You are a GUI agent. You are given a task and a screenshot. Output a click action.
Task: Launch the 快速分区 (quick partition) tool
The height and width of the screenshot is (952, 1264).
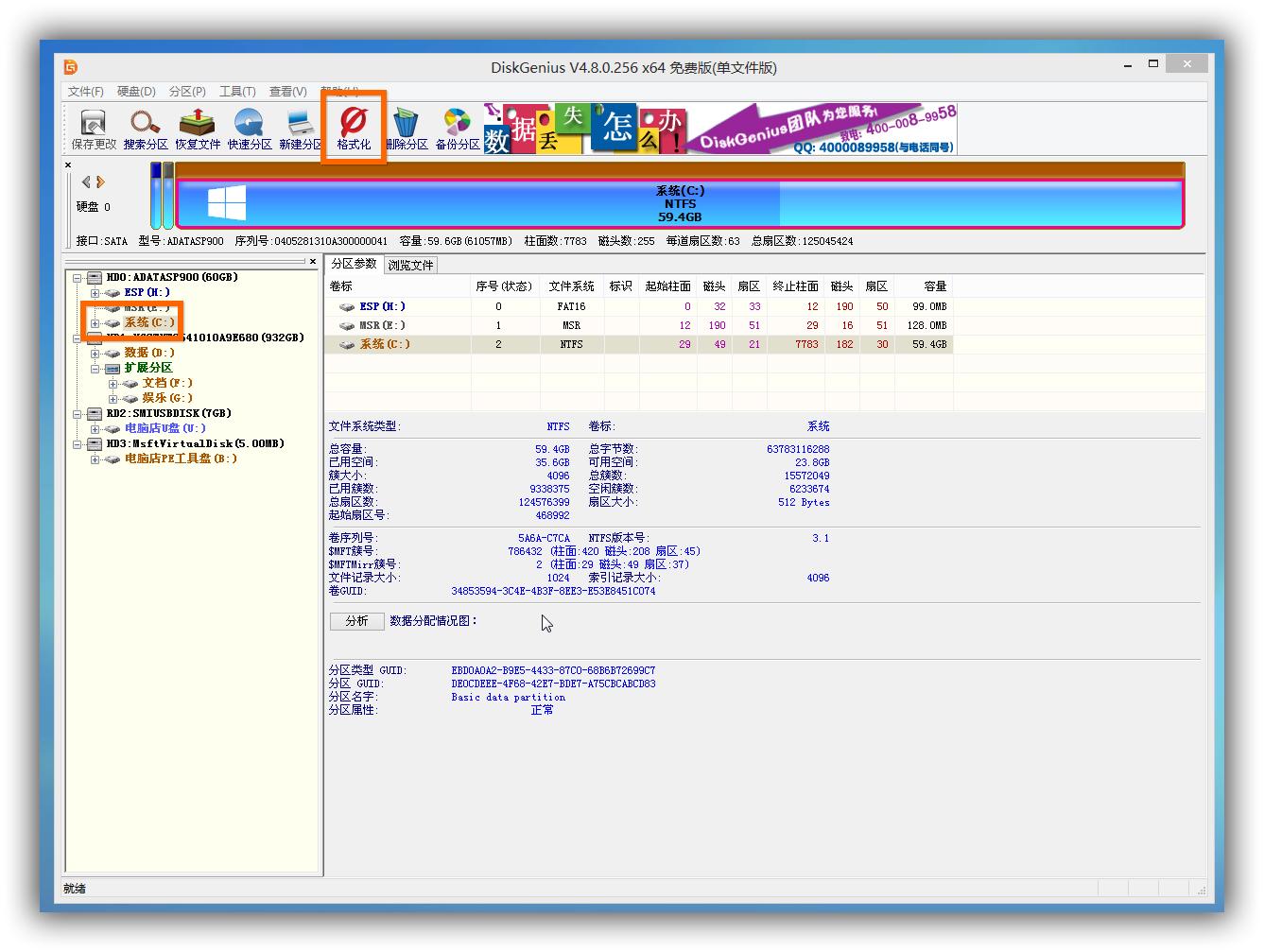(248, 129)
